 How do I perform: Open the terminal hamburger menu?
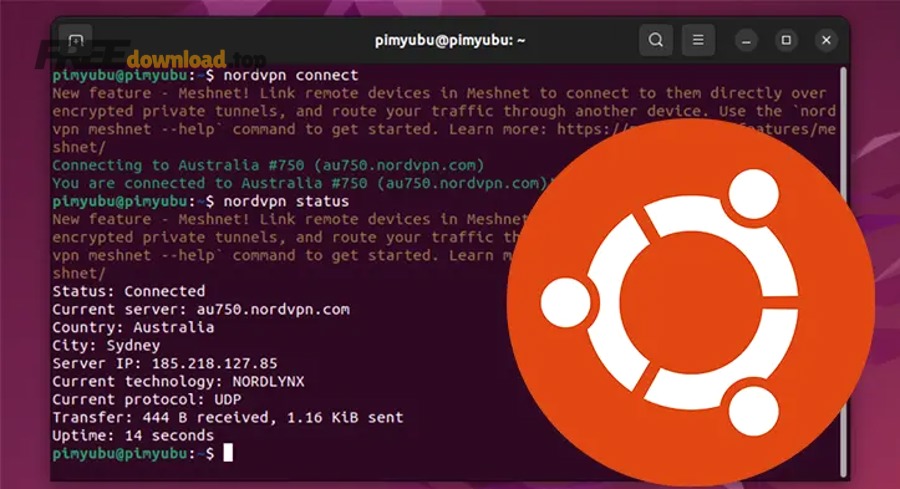(x=698, y=40)
